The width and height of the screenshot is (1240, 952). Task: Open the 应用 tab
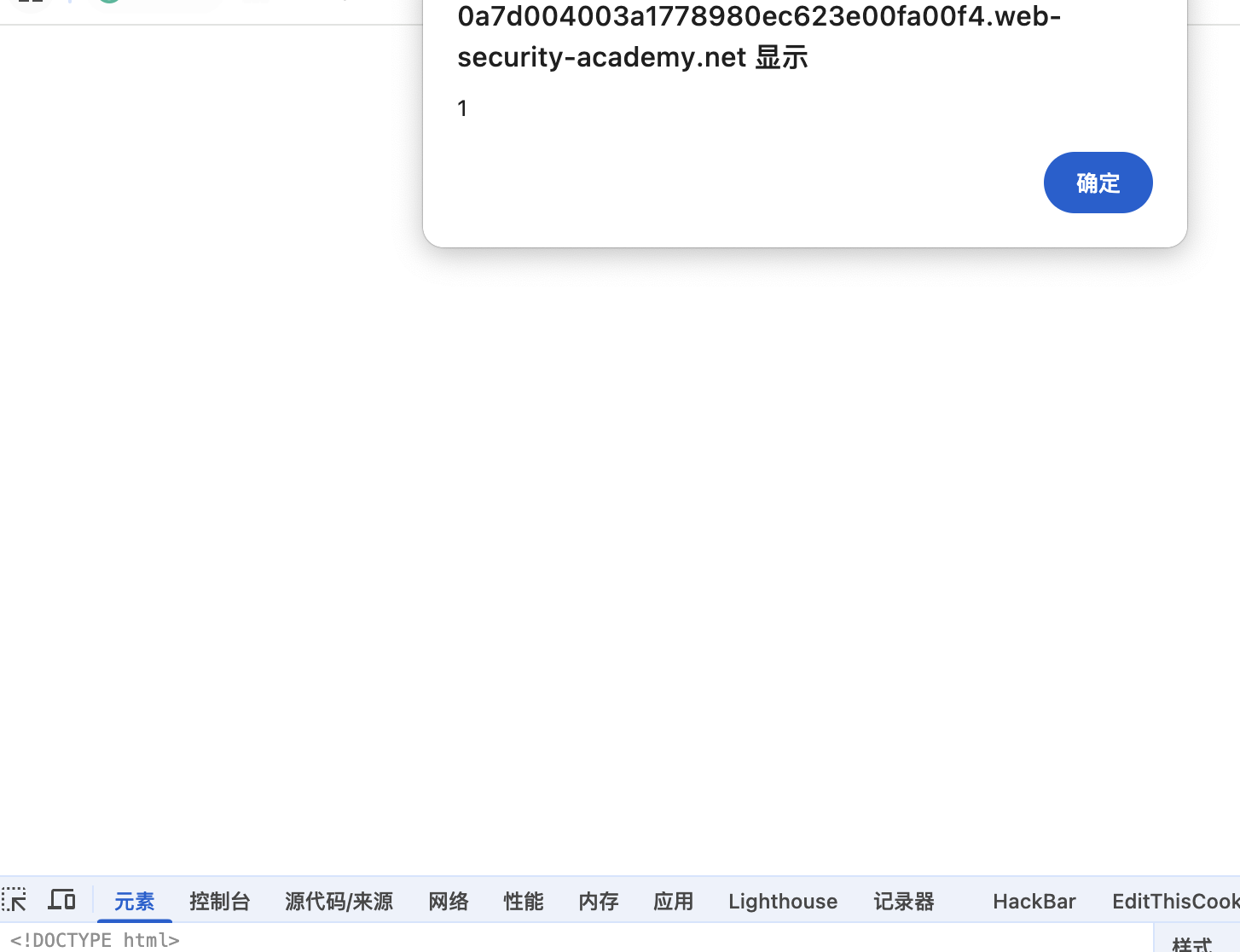[674, 902]
